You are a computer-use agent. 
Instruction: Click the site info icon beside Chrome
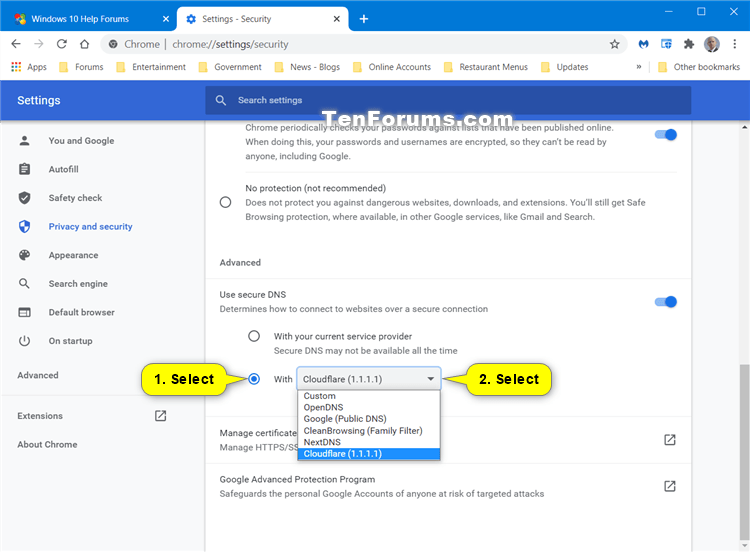(113, 44)
